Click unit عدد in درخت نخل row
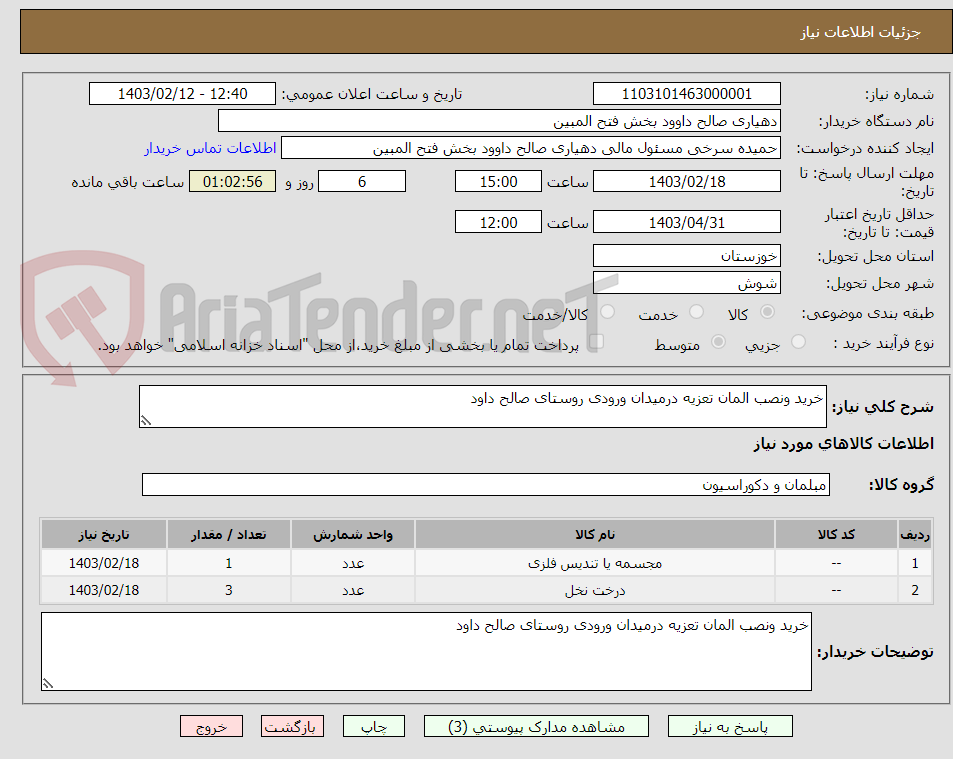This screenshot has width=953, height=759. pos(353,590)
